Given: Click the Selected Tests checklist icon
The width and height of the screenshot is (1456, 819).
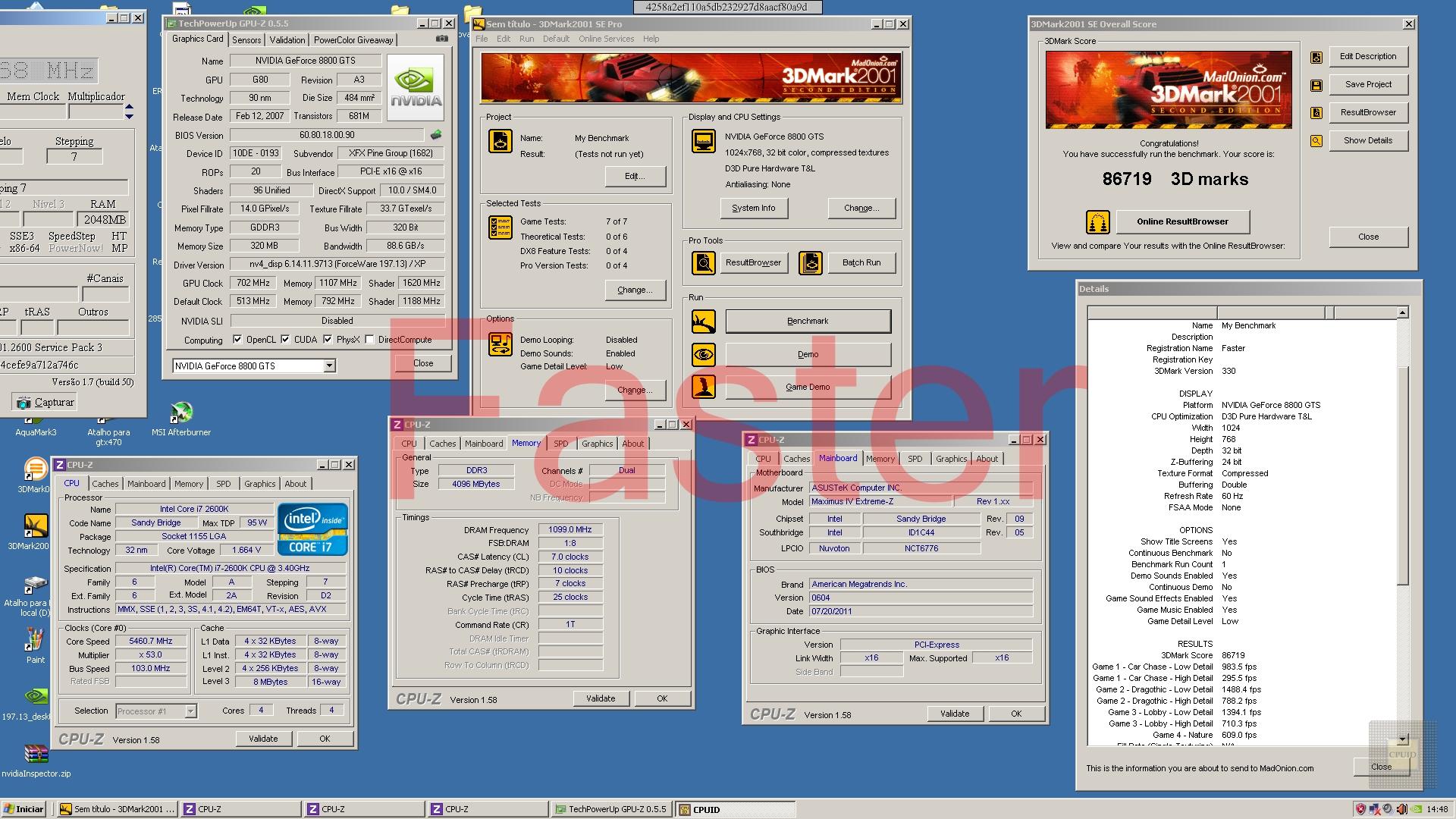Looking at the screenshot, I should pos(500,227).
